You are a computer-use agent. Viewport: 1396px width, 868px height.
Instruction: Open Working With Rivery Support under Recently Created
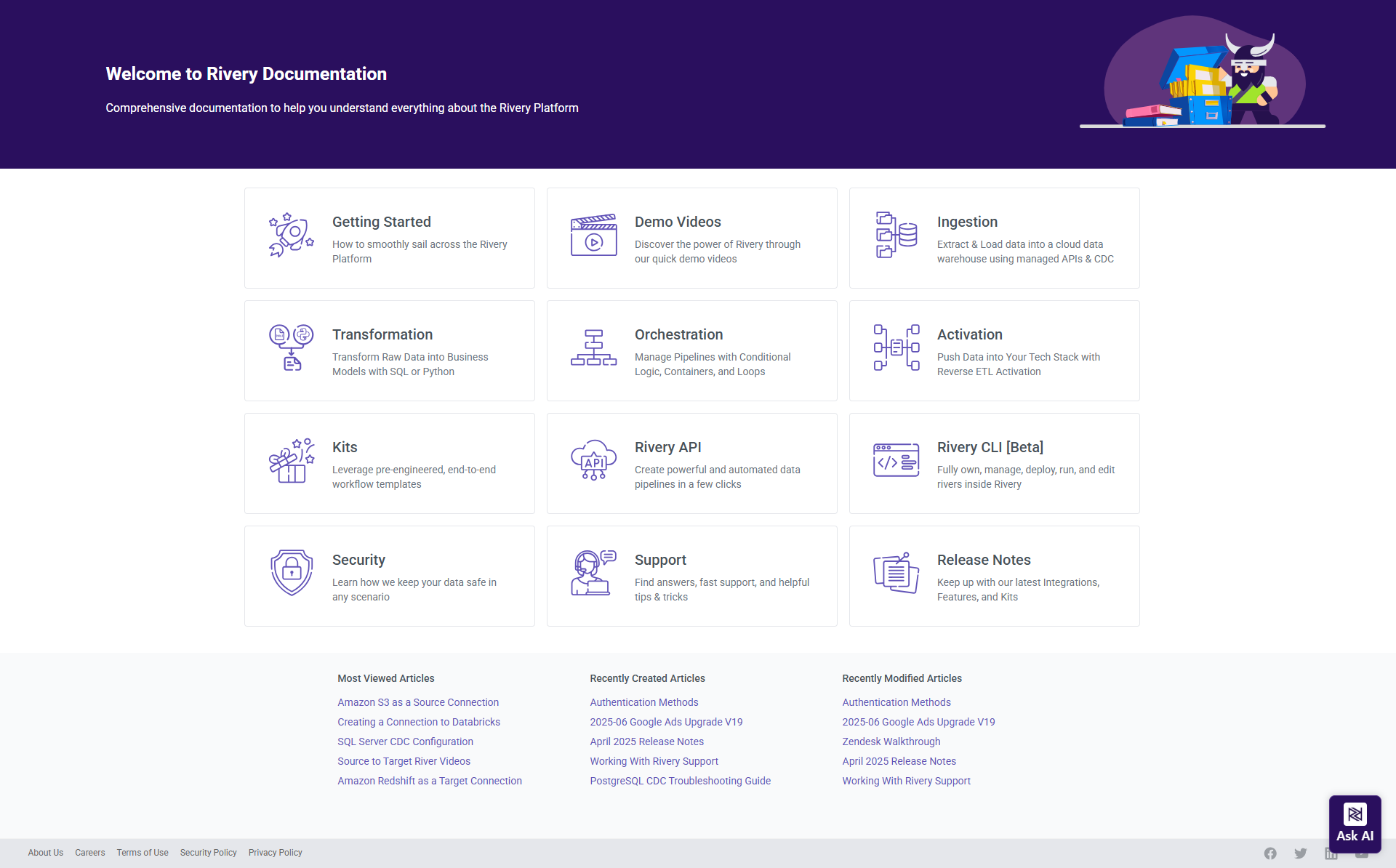[x=654, y=761]
